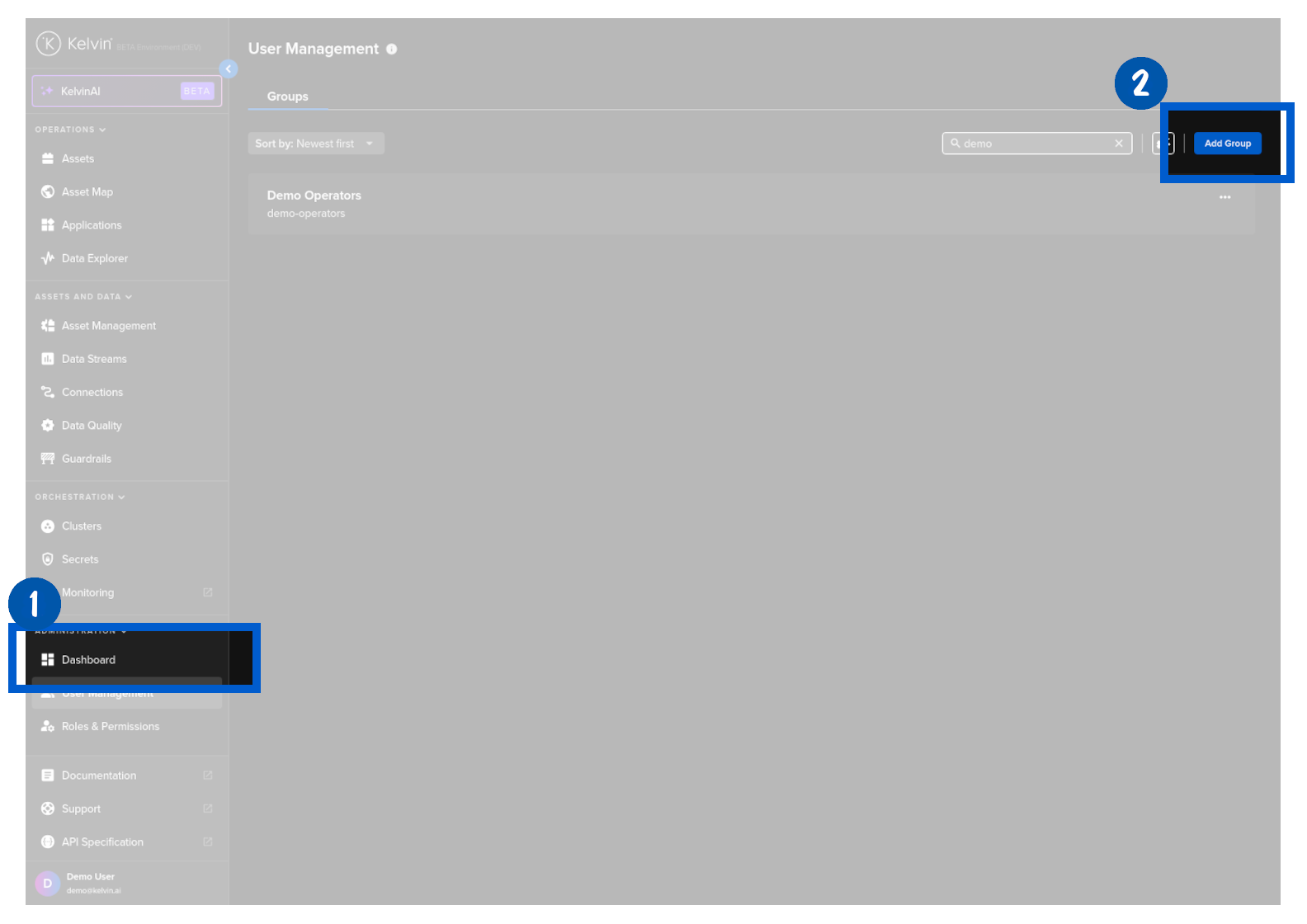Open the KelvinAI beta button
This screenshot has height=924, width=1307.
pos(127,91)
